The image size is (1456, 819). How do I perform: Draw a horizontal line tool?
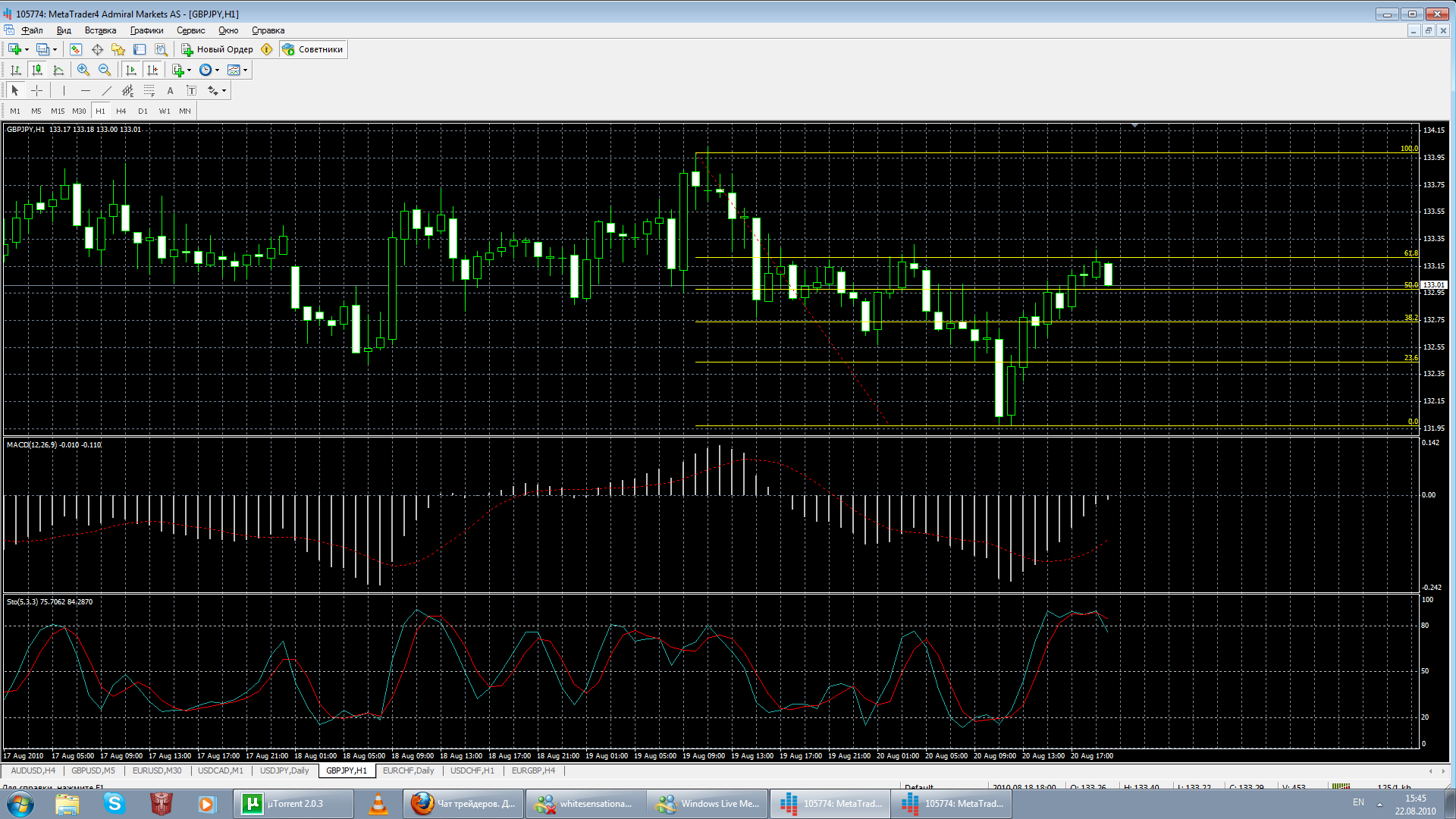[x=85, y=90]
